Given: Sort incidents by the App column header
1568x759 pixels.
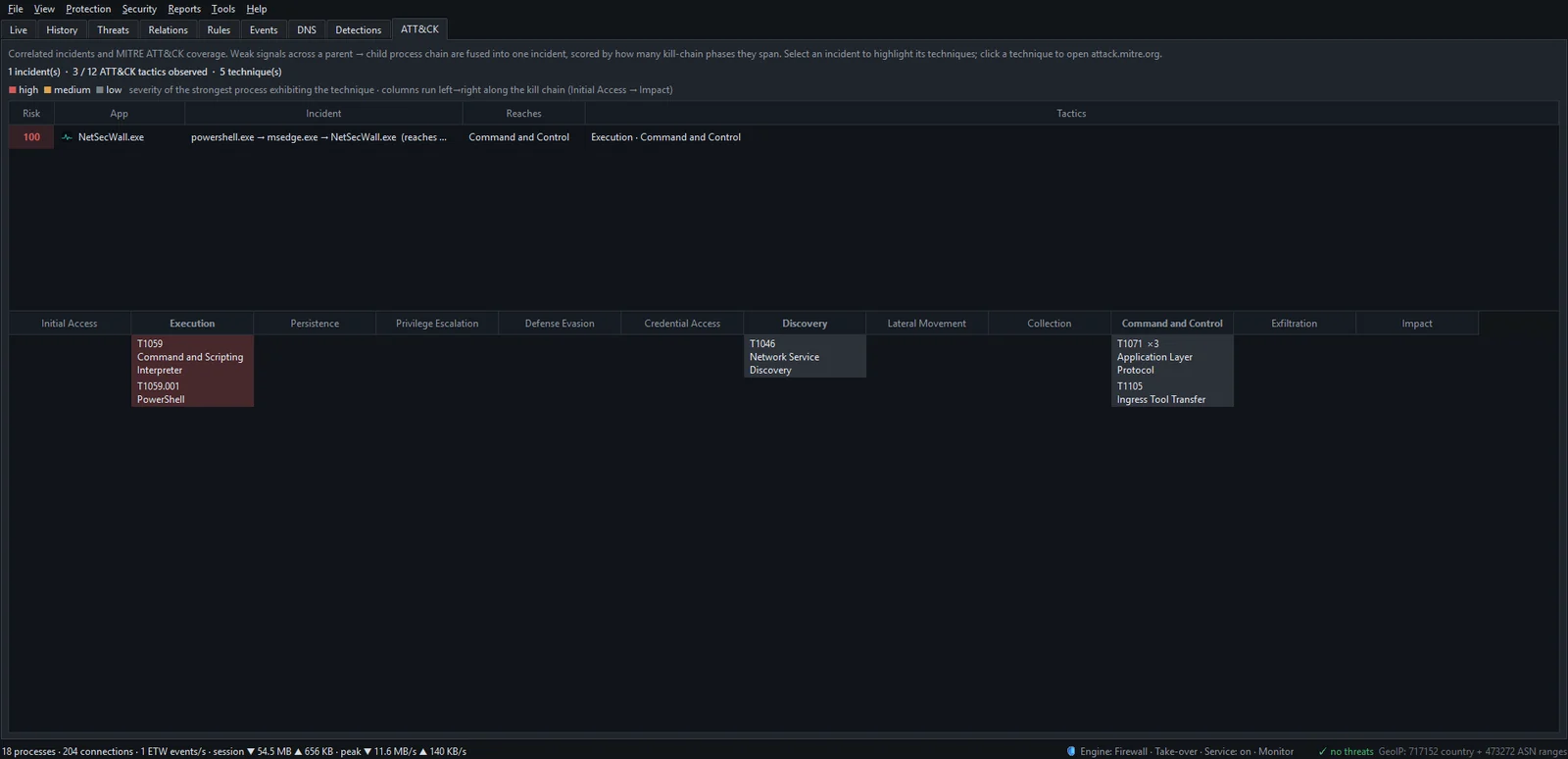Looking at the screenshot, I should [x=119, y=114].
